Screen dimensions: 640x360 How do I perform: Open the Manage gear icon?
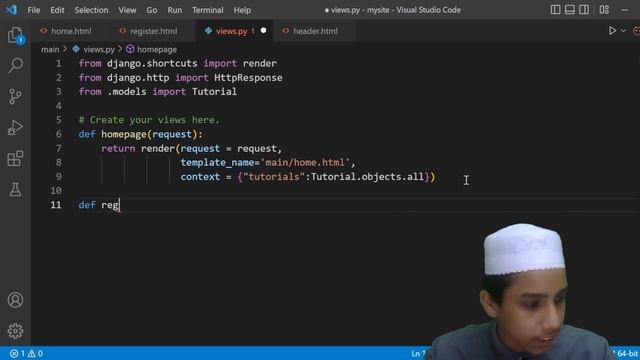pos(15,331)
